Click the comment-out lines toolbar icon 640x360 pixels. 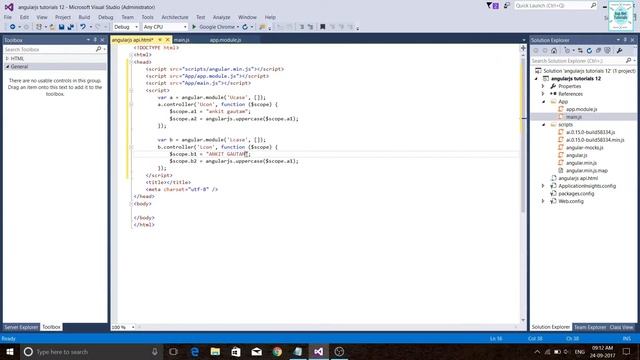point(302,27)
